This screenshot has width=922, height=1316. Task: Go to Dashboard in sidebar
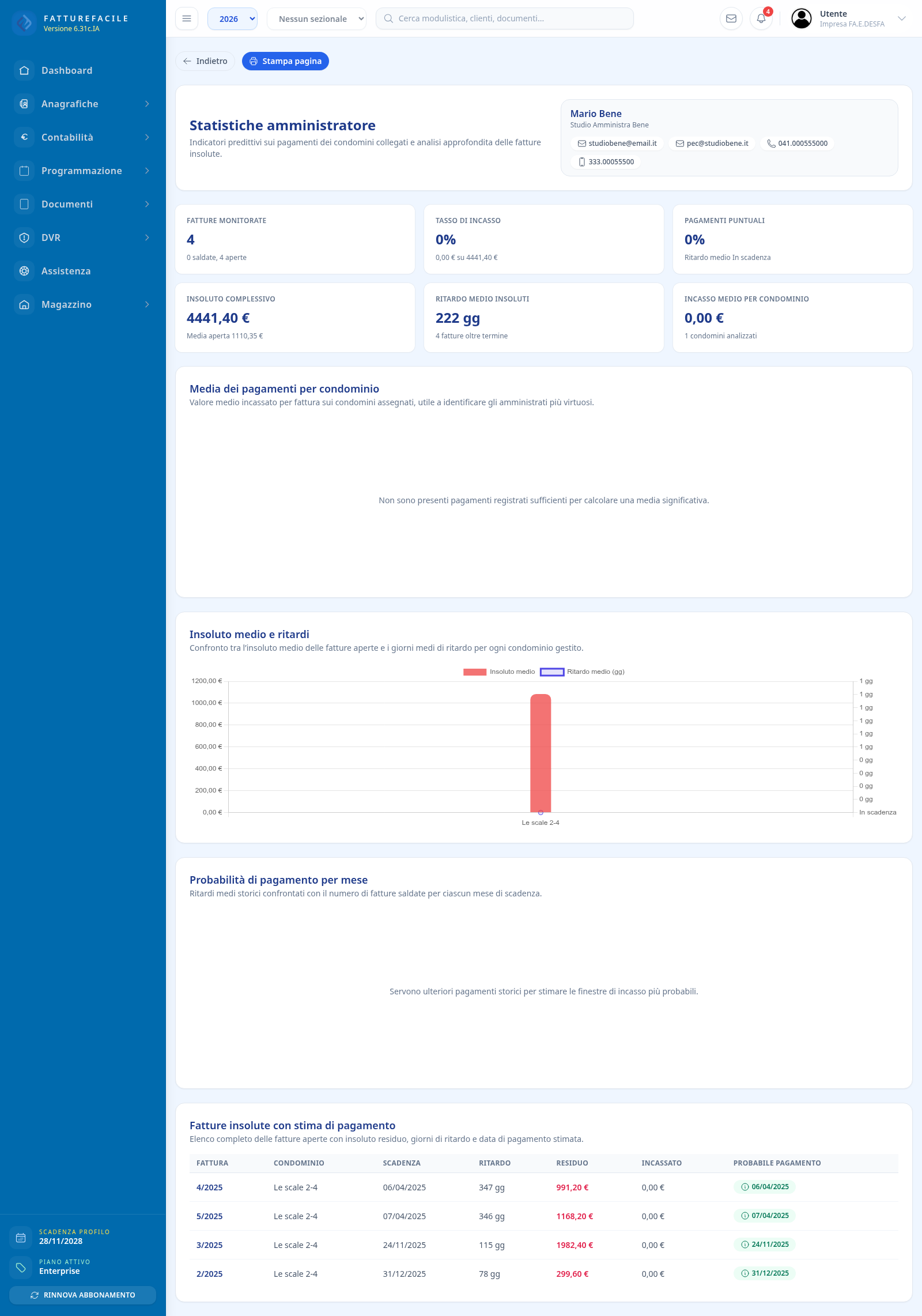coord(83,70)
